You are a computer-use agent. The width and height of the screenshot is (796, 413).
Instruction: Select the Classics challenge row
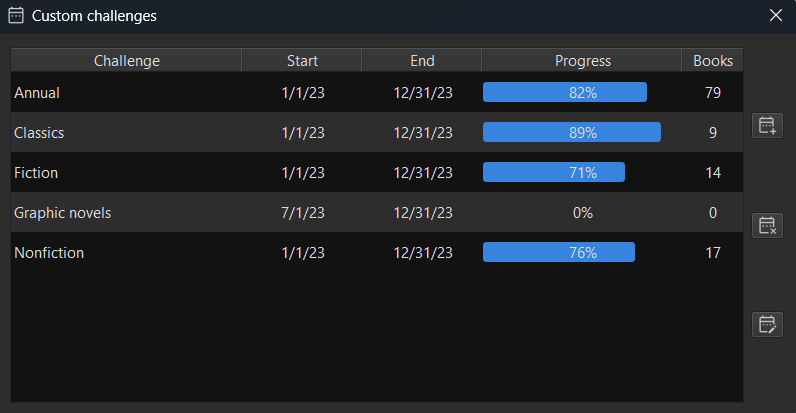pos(39,133)
